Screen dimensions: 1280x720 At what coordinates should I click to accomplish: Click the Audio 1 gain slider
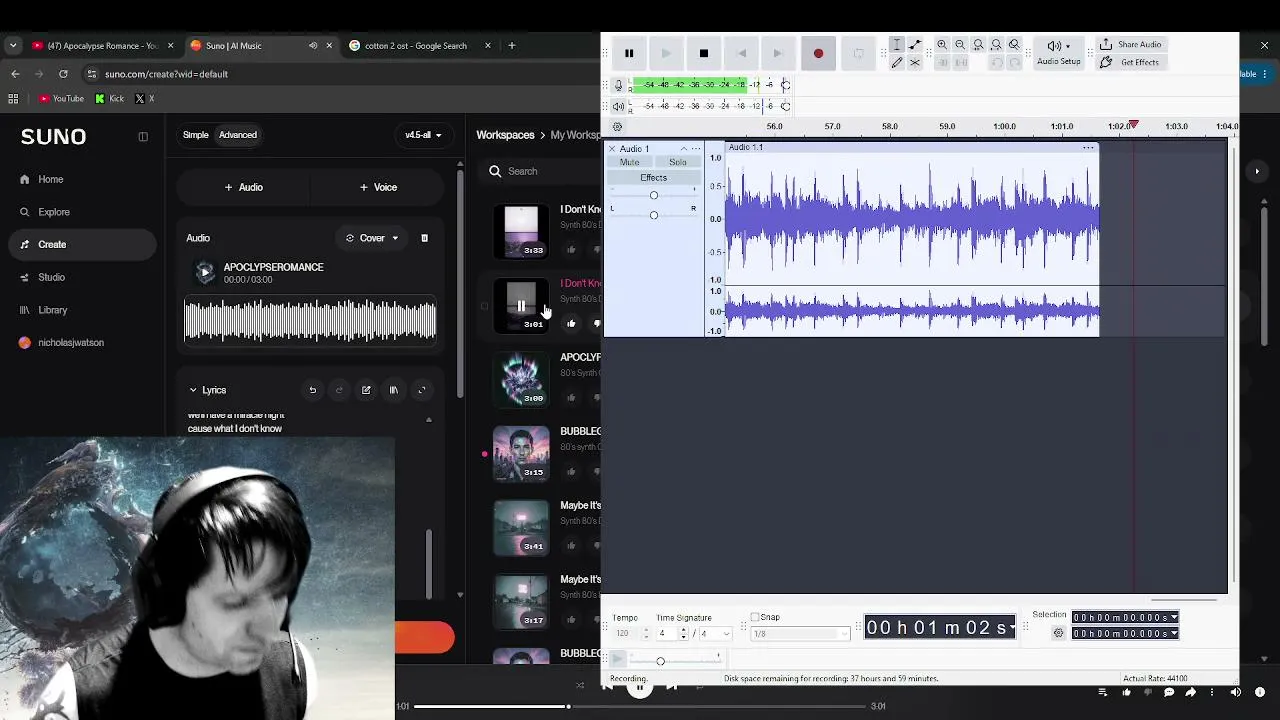pos(654,195)
